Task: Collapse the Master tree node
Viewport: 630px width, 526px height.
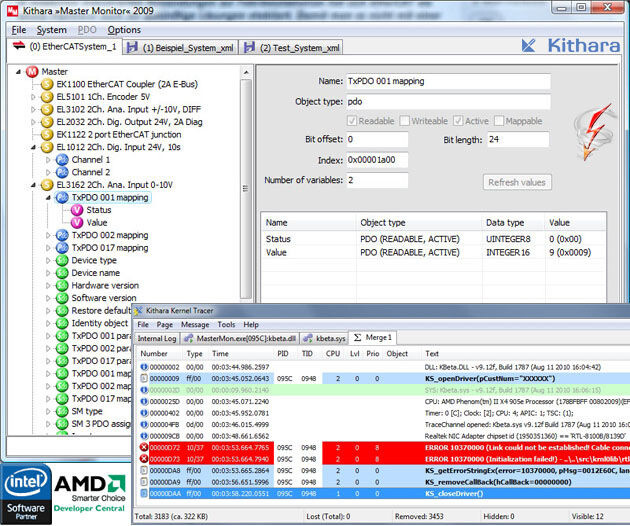Action: [x=18, y=72]
